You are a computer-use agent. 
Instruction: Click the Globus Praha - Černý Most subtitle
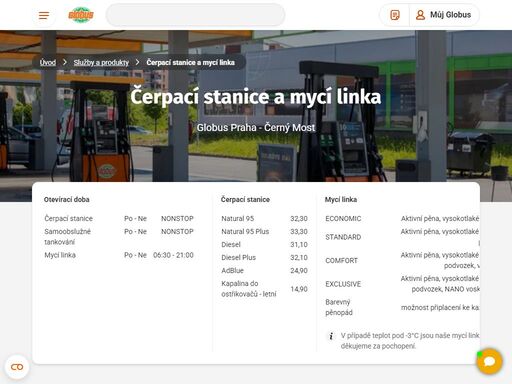pos(256,128)
